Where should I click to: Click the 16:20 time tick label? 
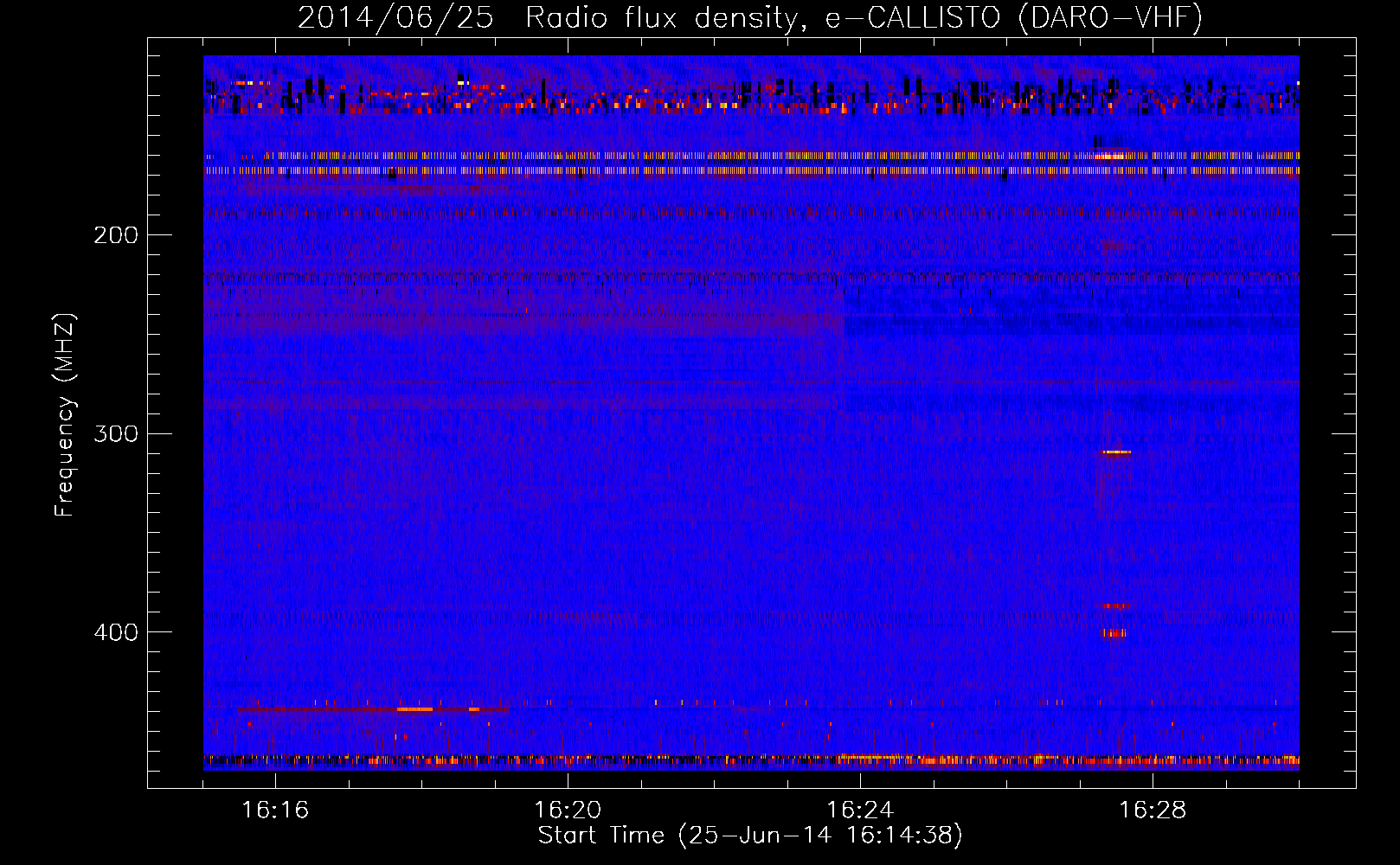(568, 811)
